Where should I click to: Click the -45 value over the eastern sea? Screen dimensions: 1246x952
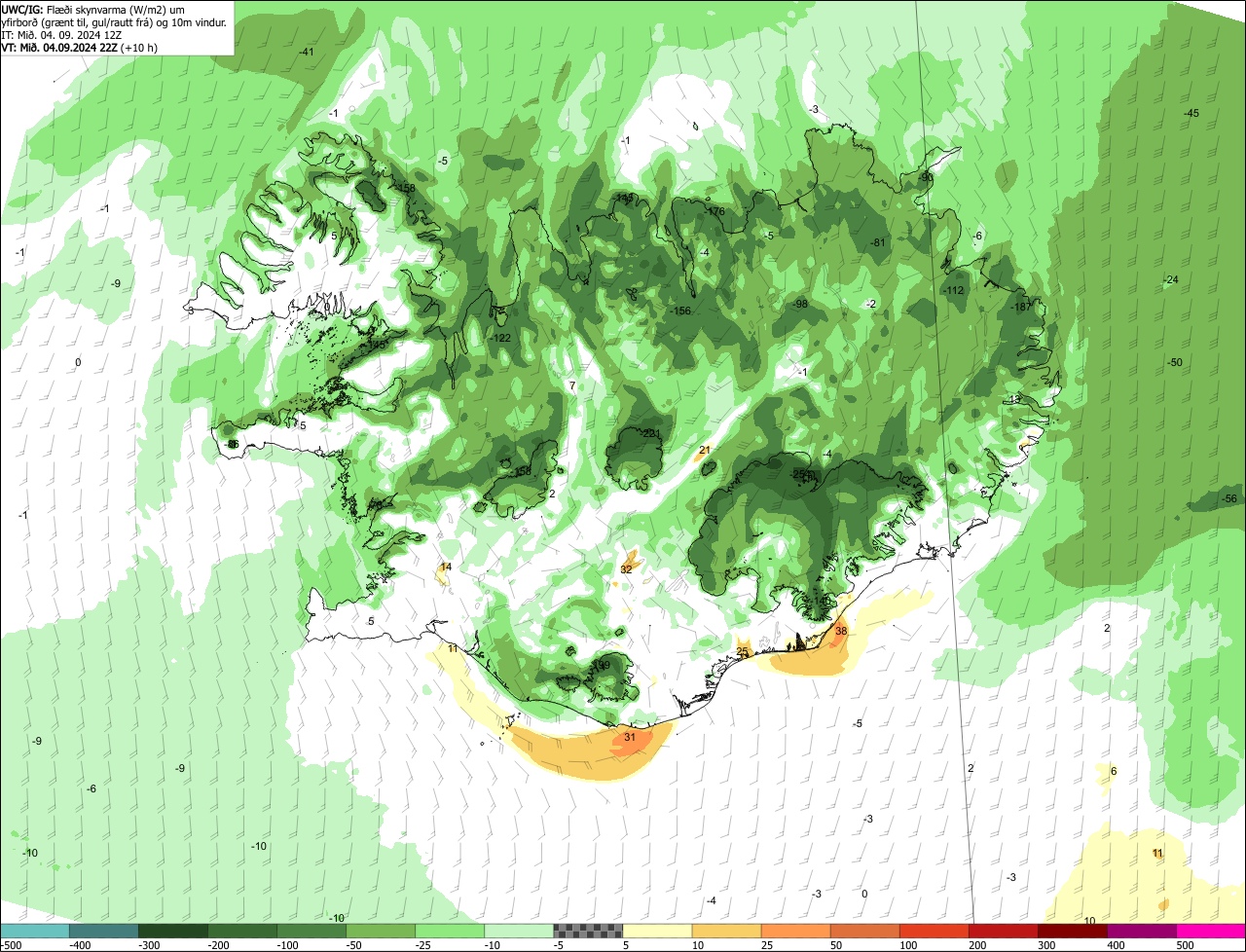[1191, 114]
